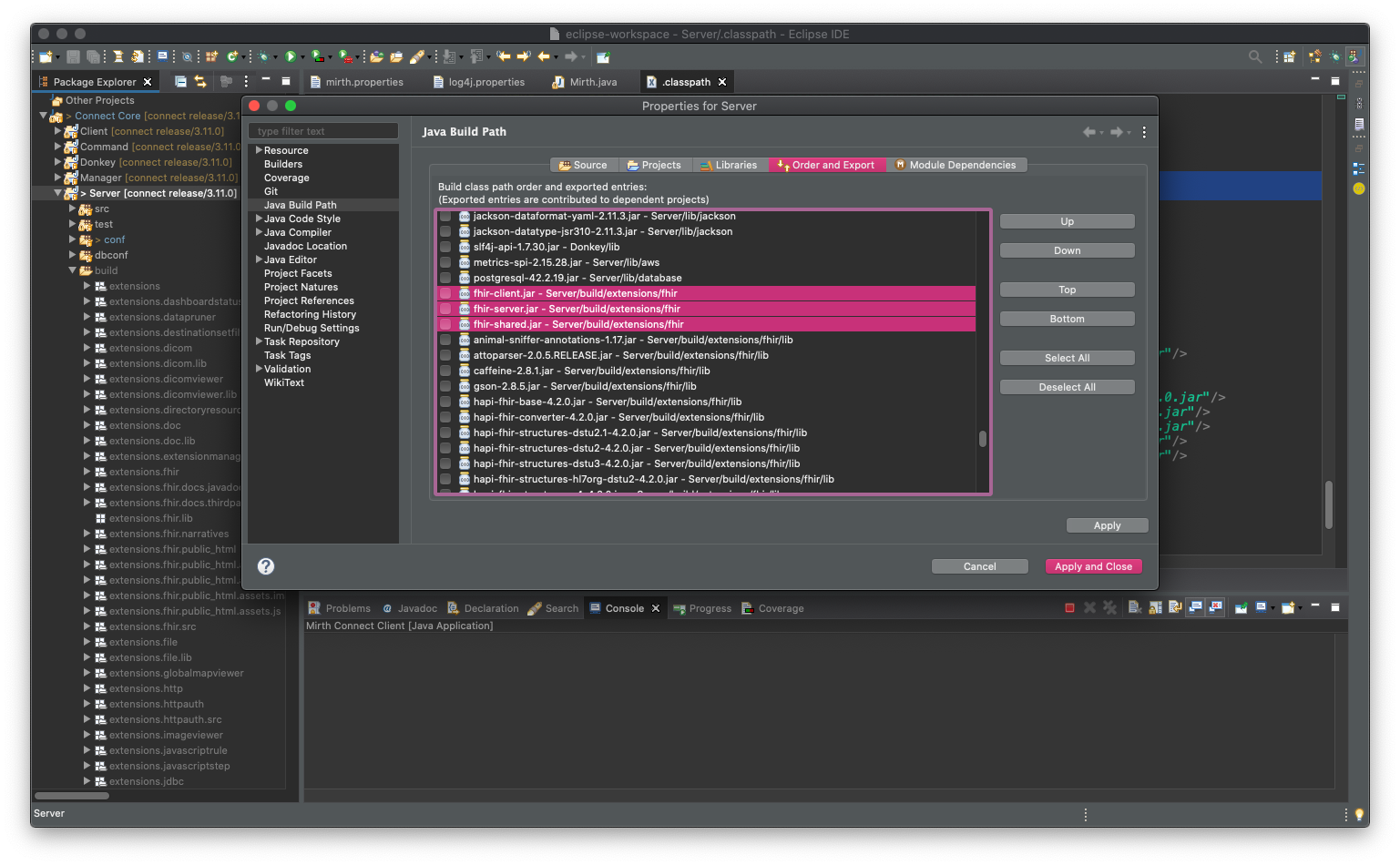Click the Run green play toolbar icon
This screenshot has width=1400, height=865.
pyautogui.click(x=291, y=56)
